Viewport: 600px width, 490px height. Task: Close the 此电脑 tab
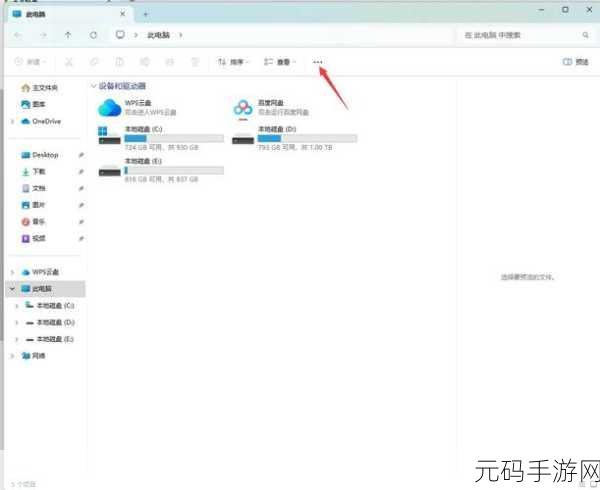click(x=122, y=14)
